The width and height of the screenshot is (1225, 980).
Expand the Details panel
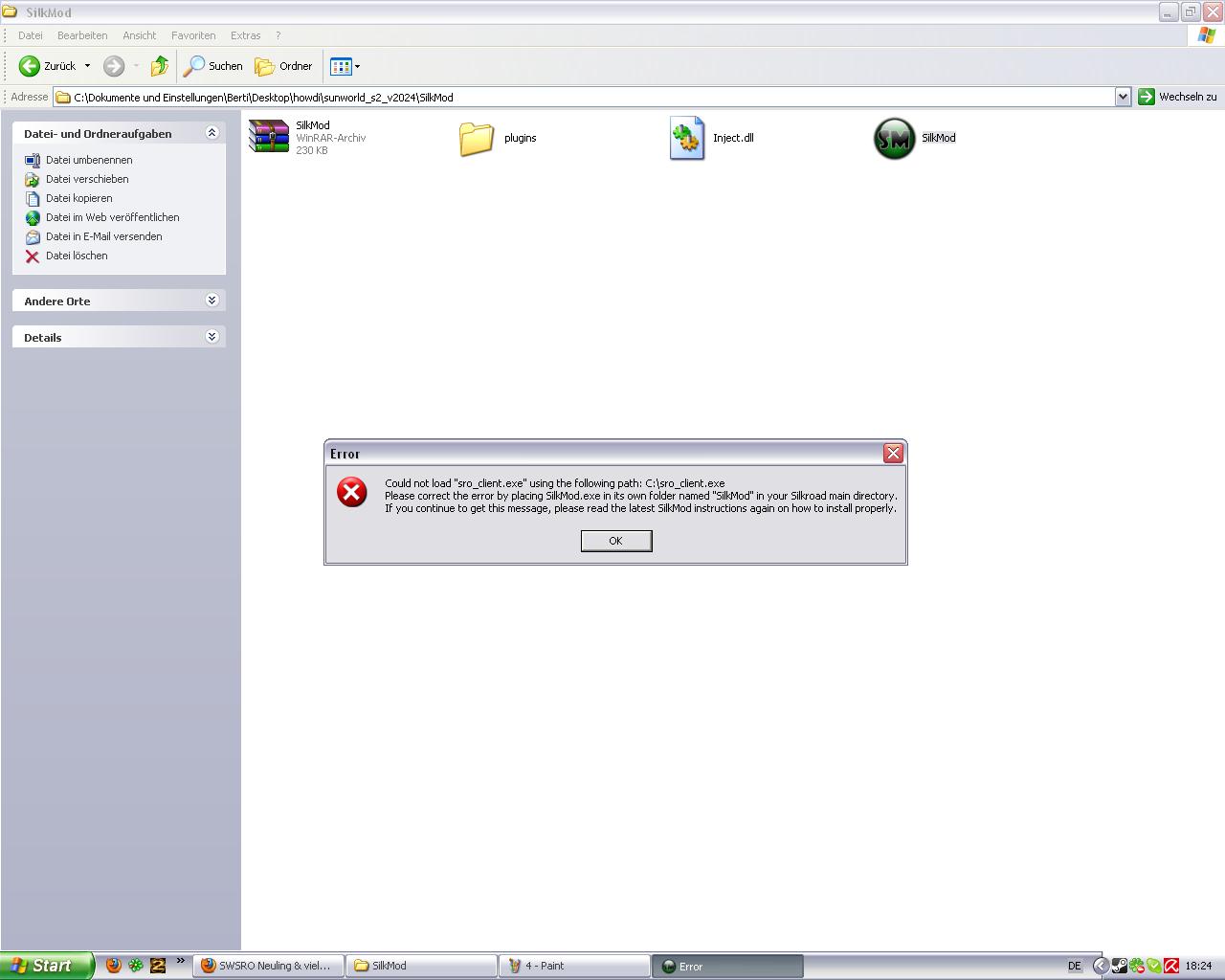click(212, 337)
